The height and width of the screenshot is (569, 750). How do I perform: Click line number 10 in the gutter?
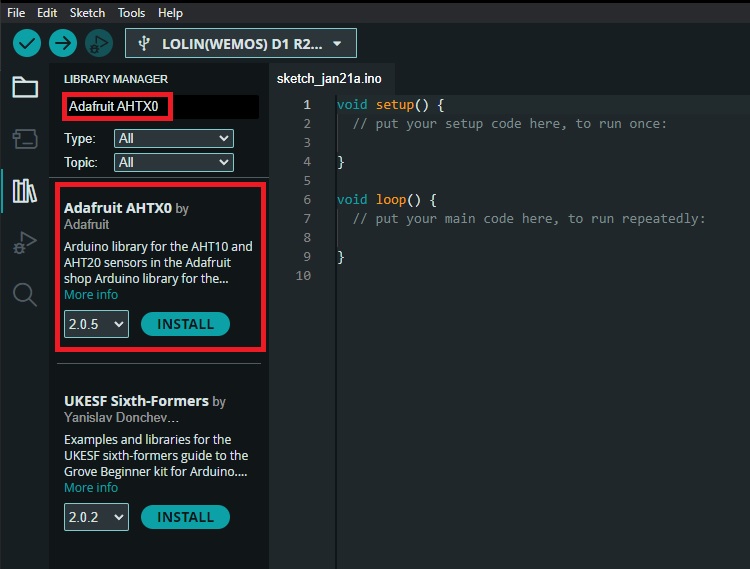point(303,276)
